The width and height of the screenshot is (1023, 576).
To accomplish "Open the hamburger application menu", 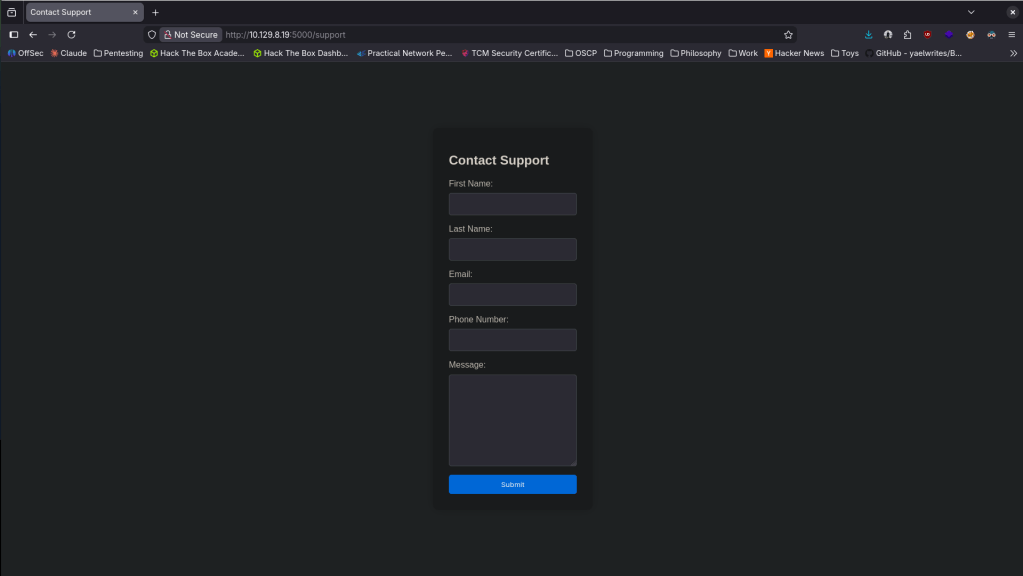I will pos(1012,34).
